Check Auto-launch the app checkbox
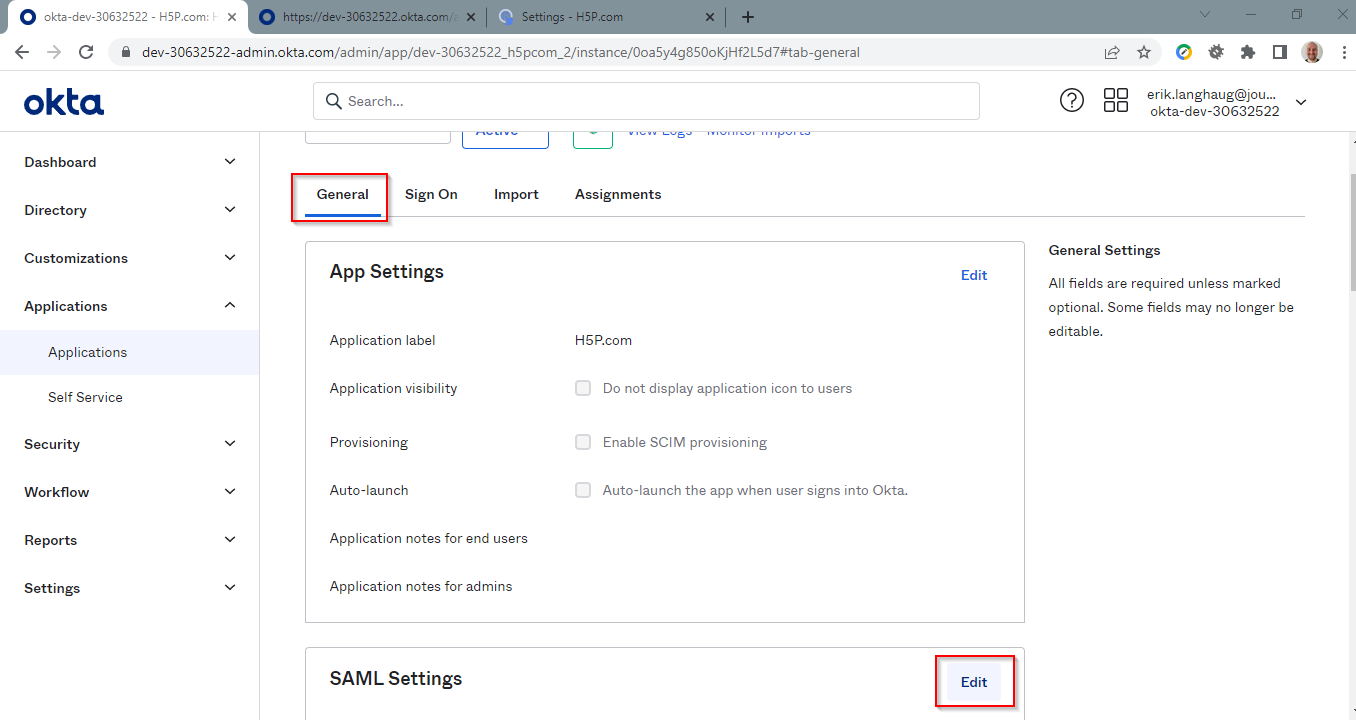1356x720 pixels. click(583, 490)
